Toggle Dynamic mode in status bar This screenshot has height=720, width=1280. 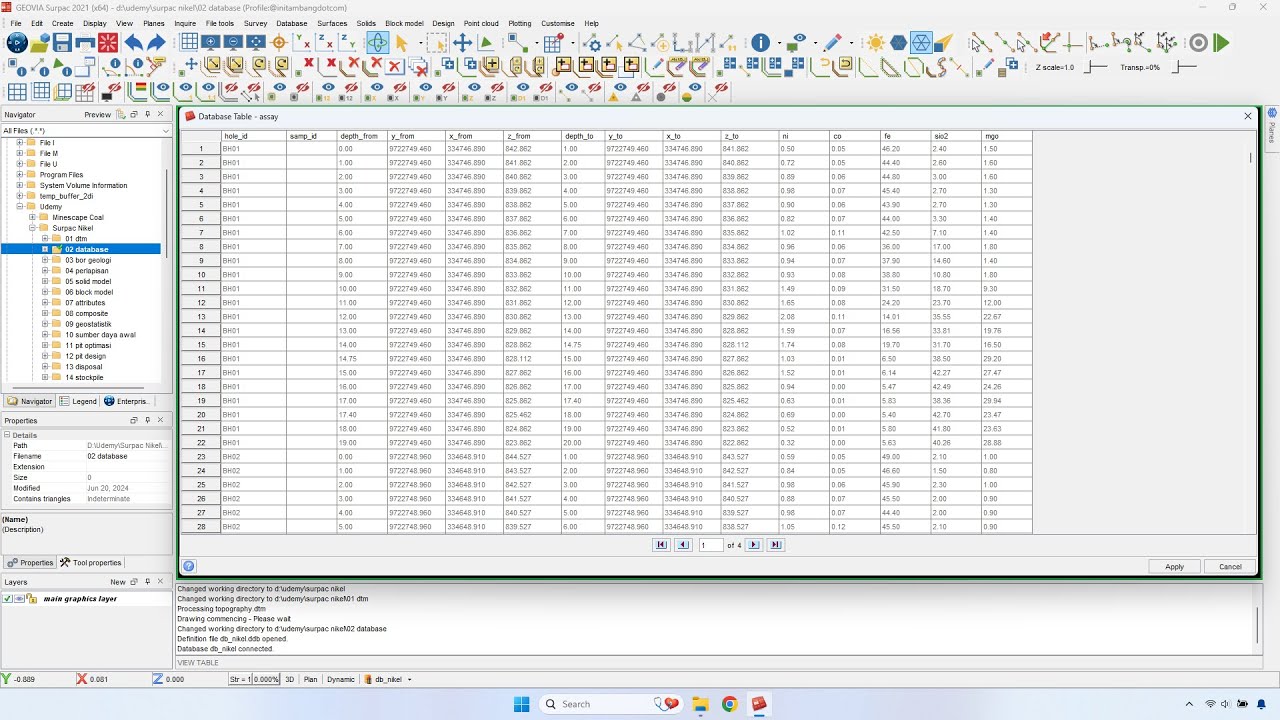(x=341, y=679)
